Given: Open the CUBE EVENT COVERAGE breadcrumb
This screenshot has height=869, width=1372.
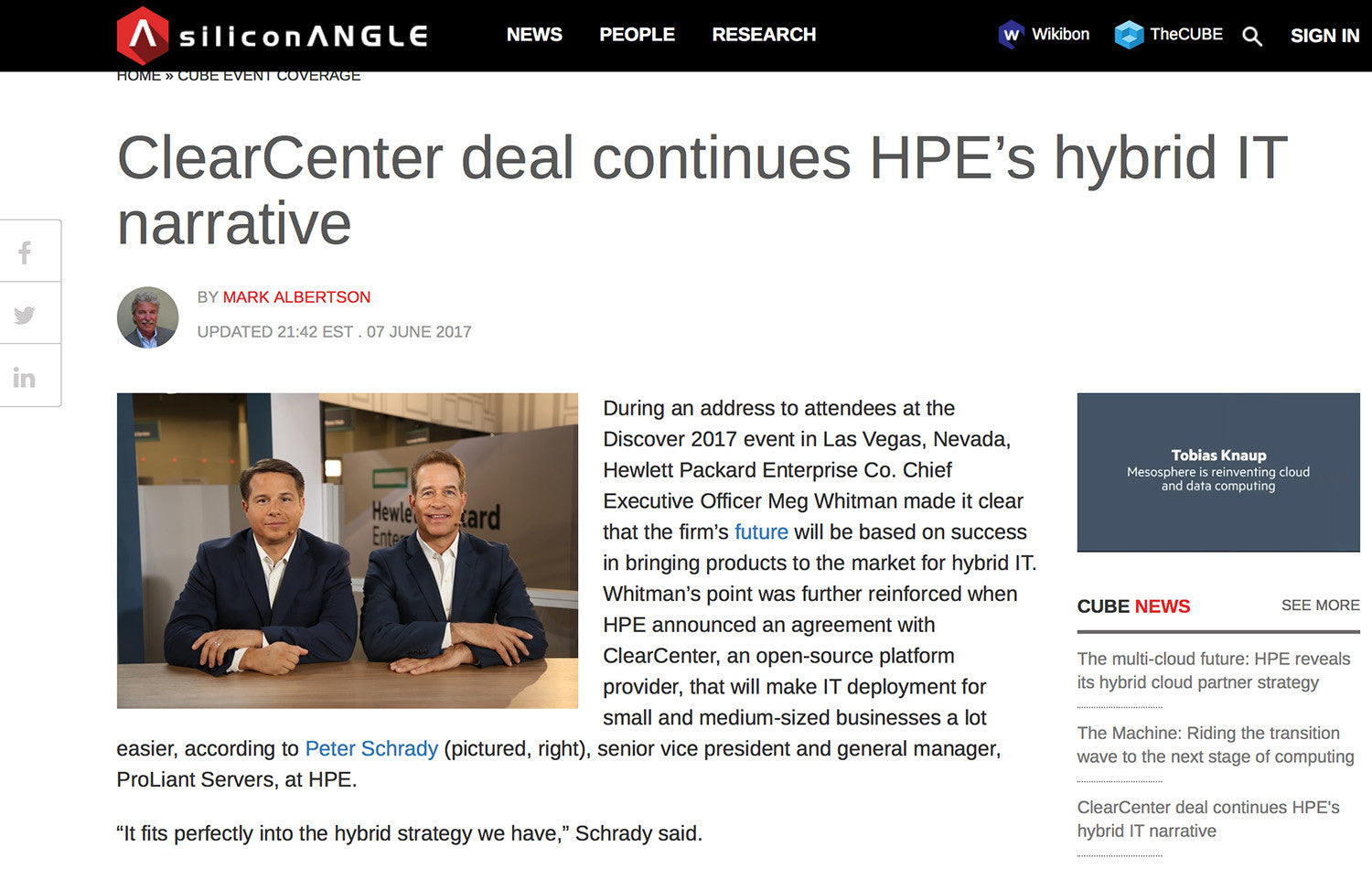Looking at the screenshot, I should coord(269,75).
